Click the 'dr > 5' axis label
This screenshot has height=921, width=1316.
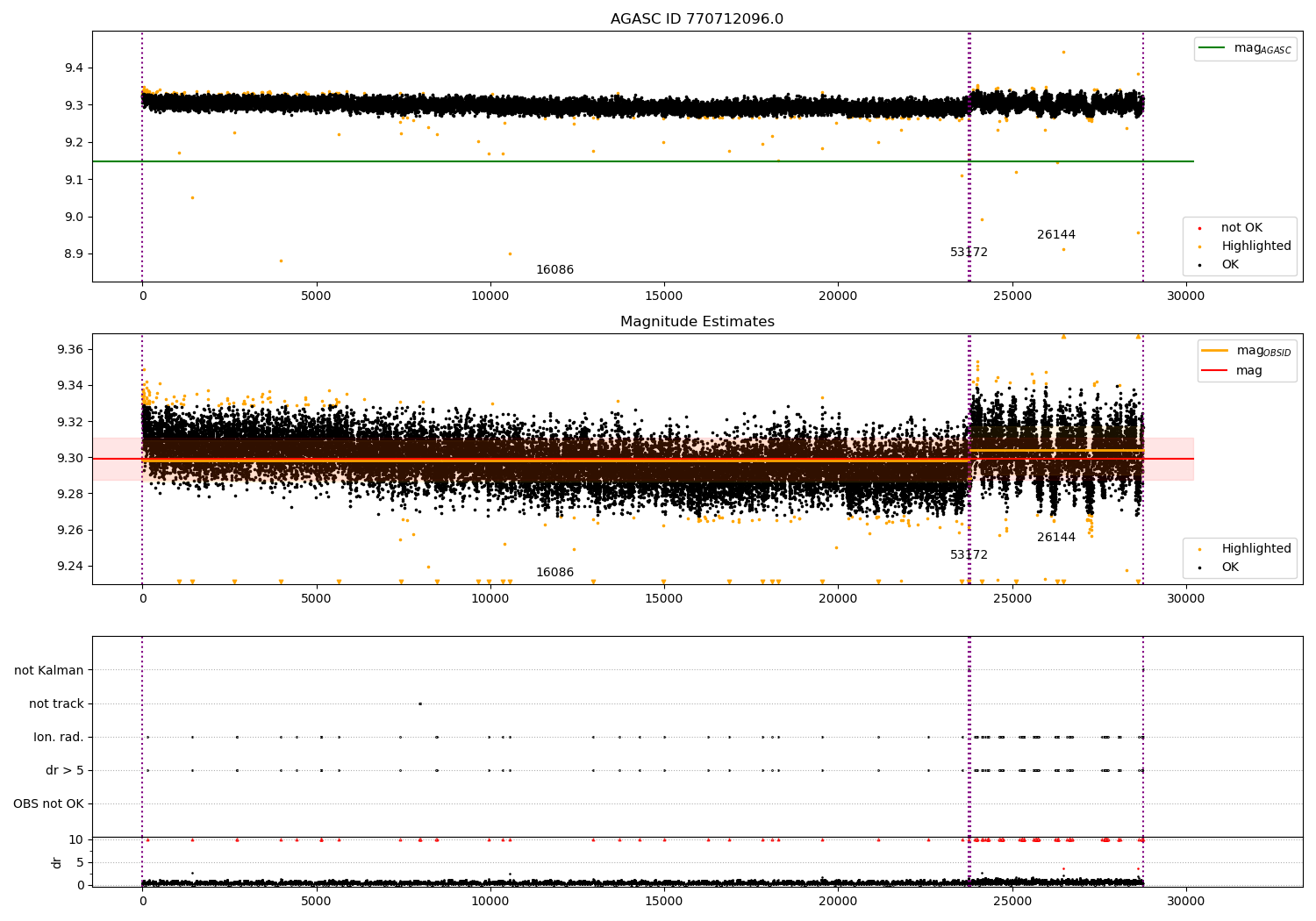65,770
